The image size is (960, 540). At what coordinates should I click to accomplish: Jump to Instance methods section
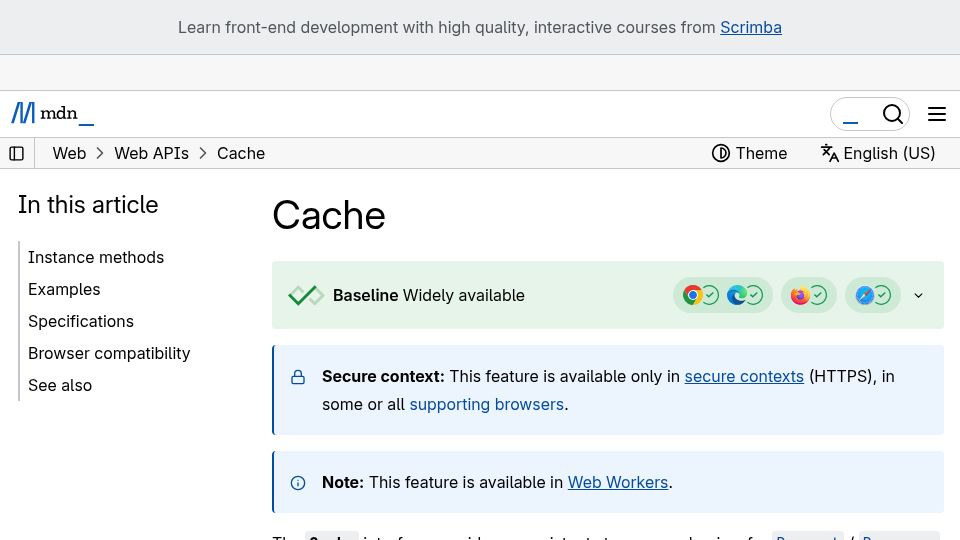96,257
